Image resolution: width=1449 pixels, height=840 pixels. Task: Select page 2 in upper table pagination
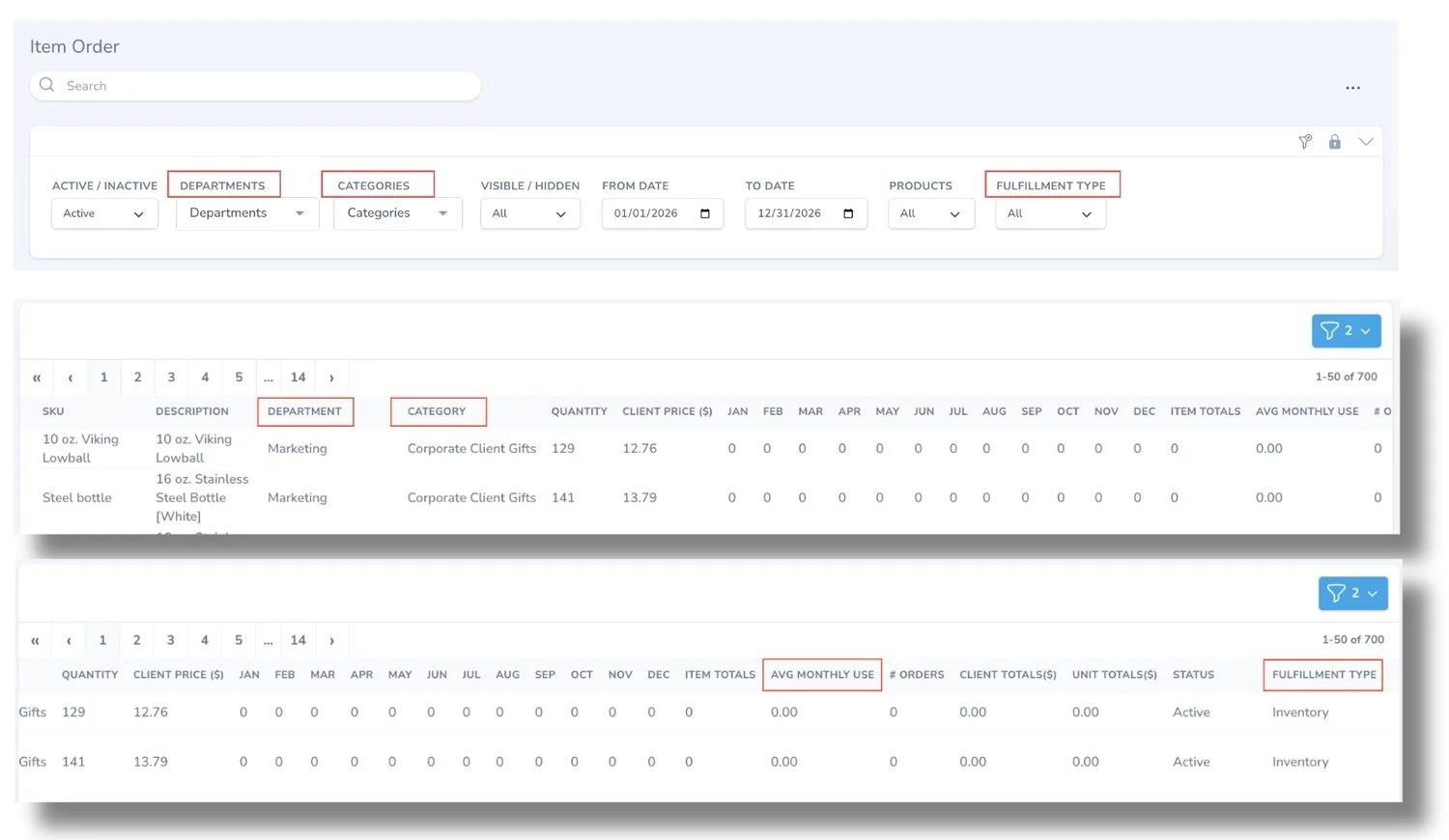(138, 378)
